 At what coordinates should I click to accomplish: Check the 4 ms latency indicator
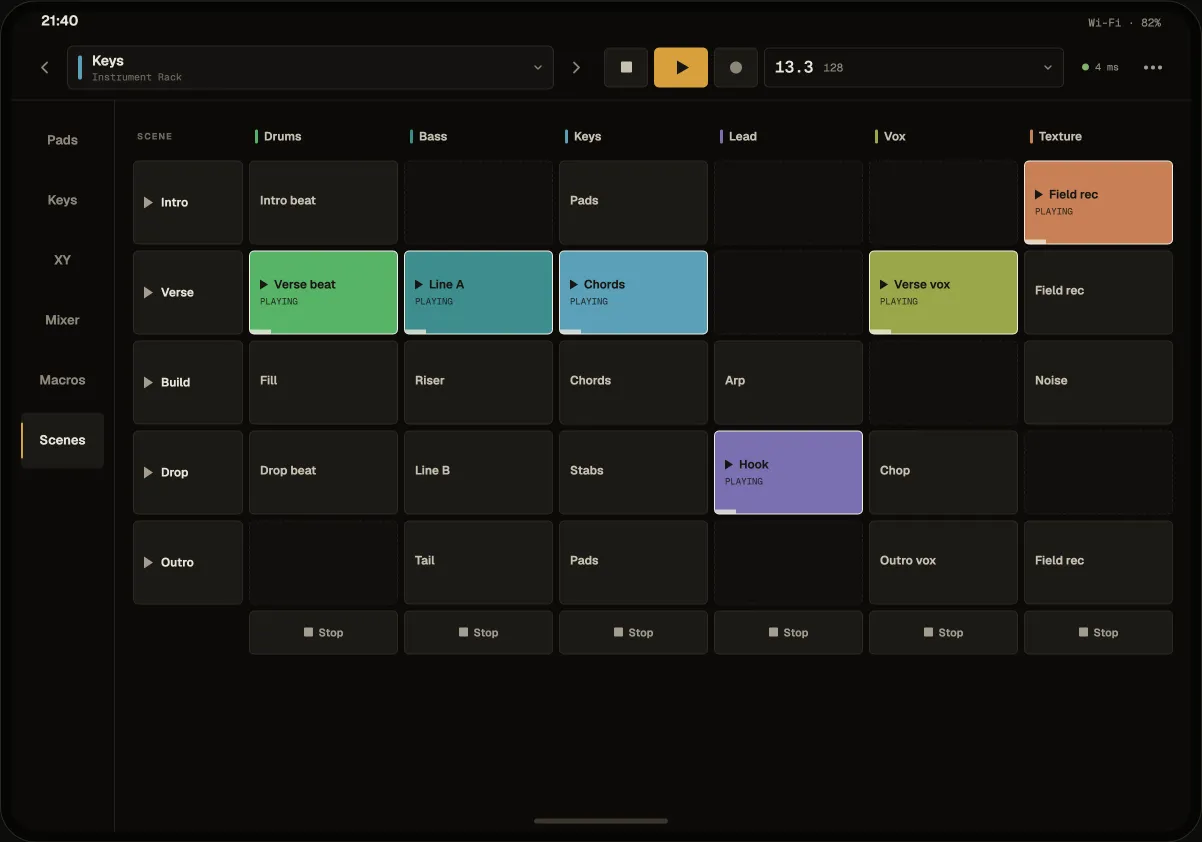1100,68
